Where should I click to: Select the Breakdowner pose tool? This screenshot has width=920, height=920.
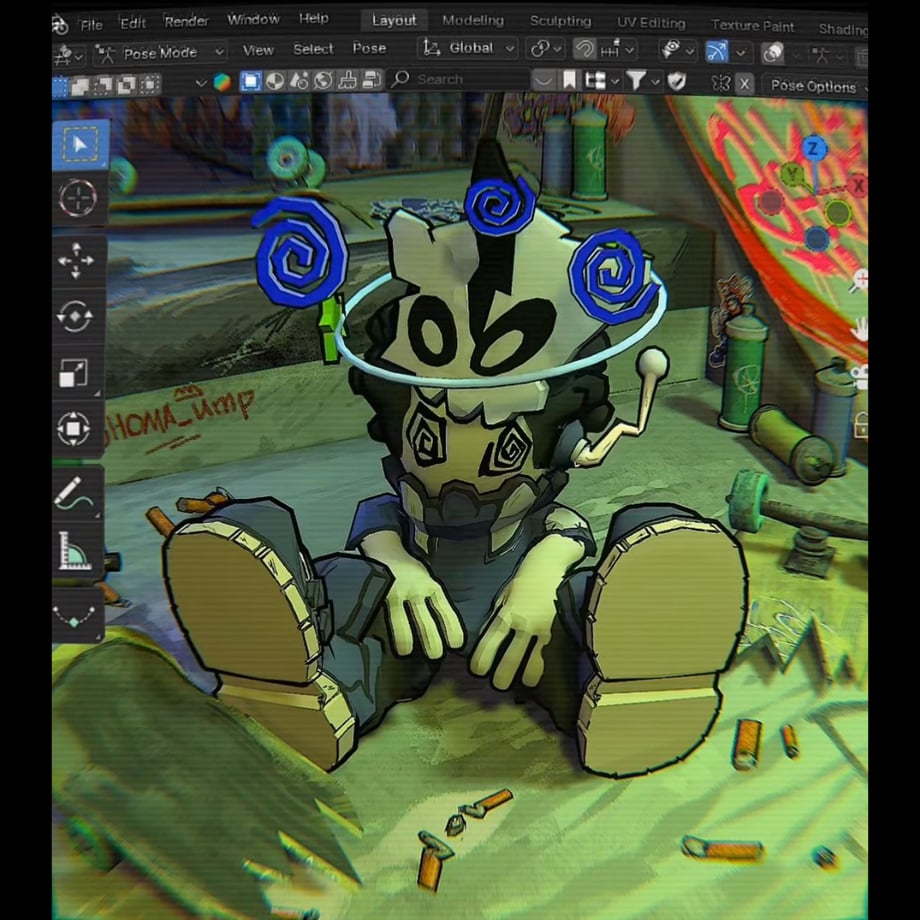75,615
